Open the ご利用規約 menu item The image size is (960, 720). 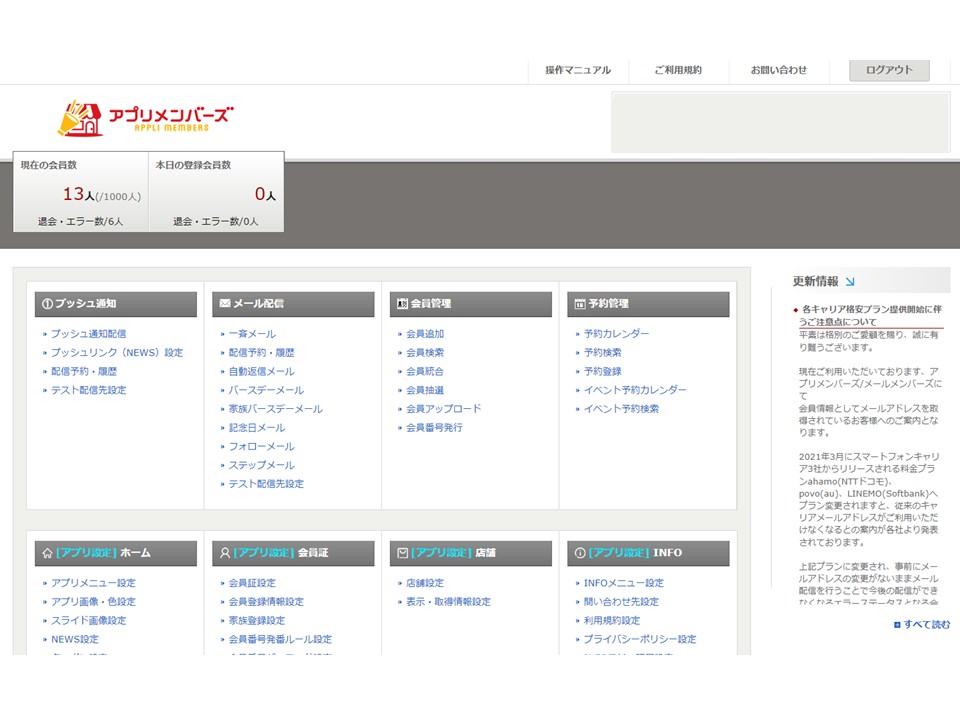coord(678,70)
